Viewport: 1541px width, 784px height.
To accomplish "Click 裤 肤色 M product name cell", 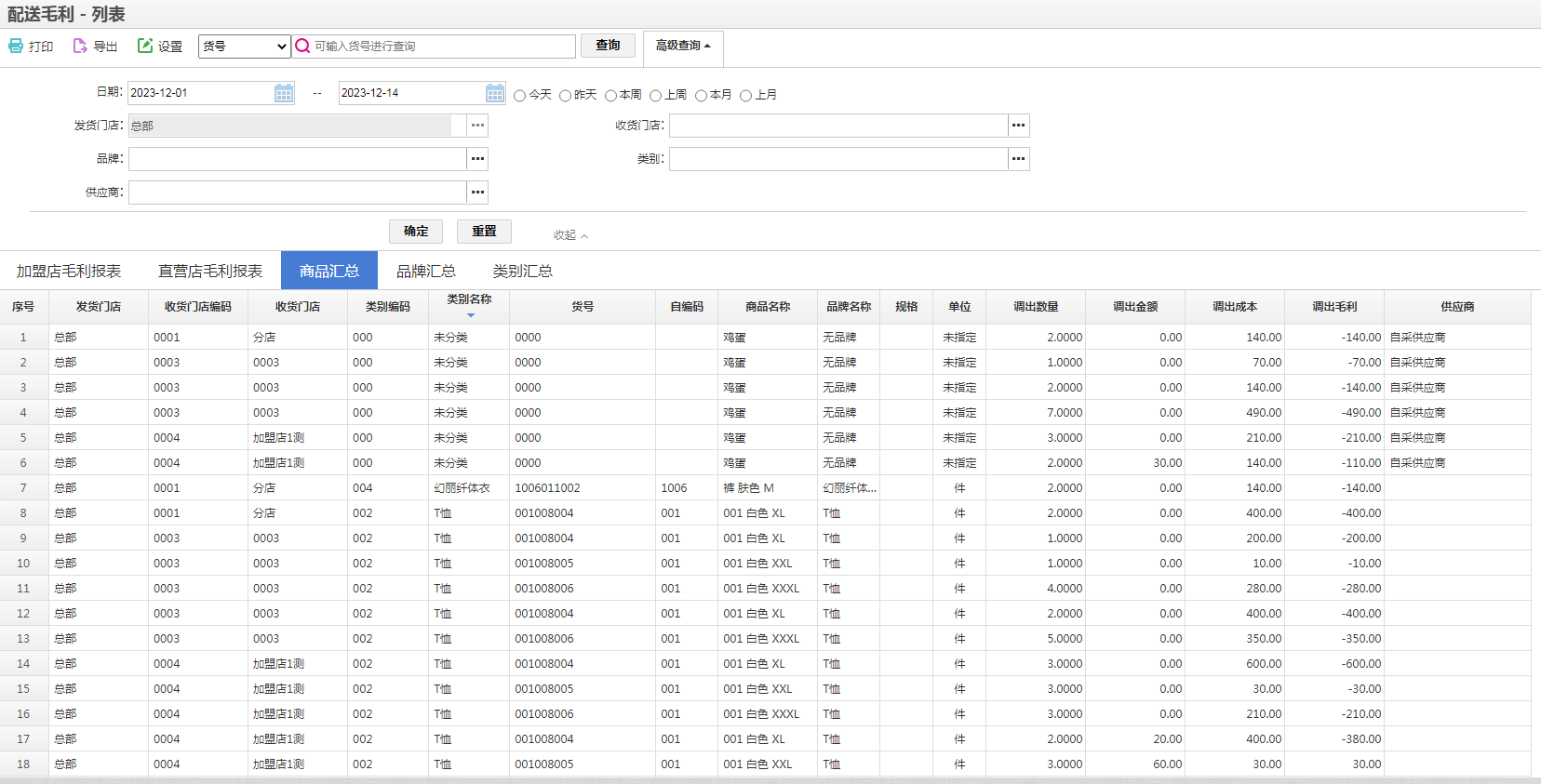I will point(768,488).
